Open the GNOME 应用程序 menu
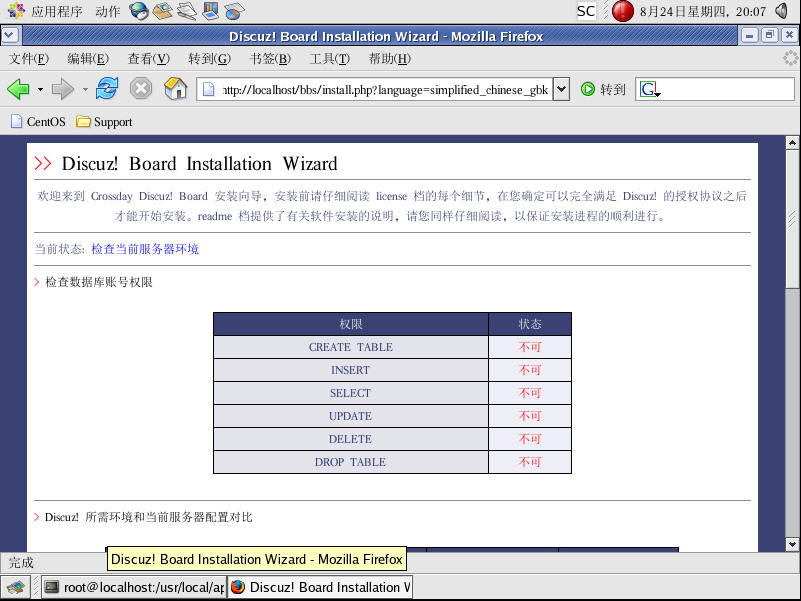This screenshot has width=801, height=601. [57, 11]
